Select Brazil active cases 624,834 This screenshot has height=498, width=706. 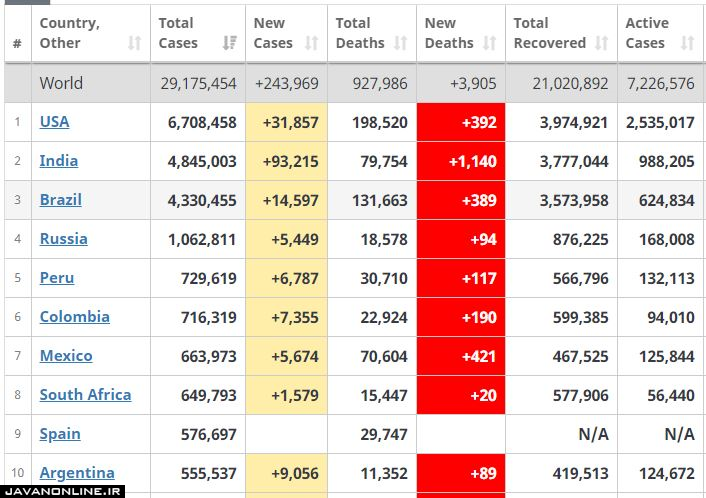(667, 200)
